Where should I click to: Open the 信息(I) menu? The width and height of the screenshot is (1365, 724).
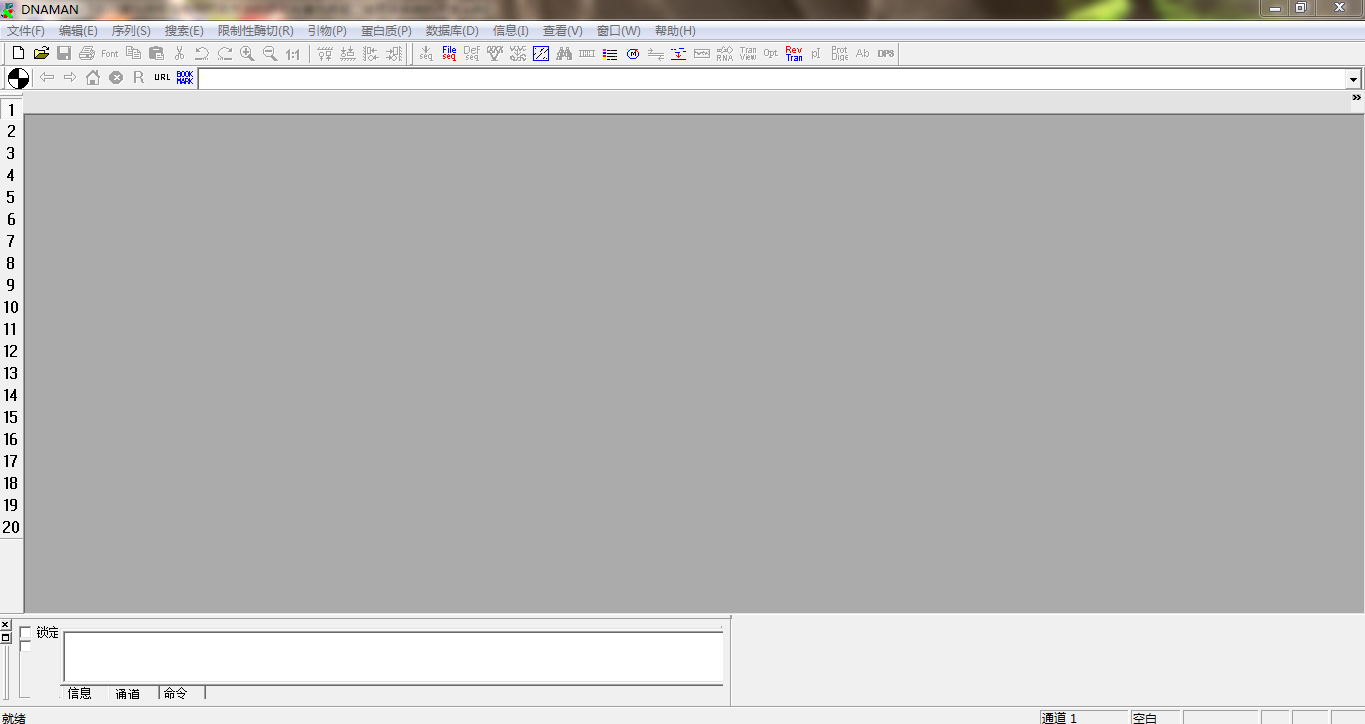510,31
